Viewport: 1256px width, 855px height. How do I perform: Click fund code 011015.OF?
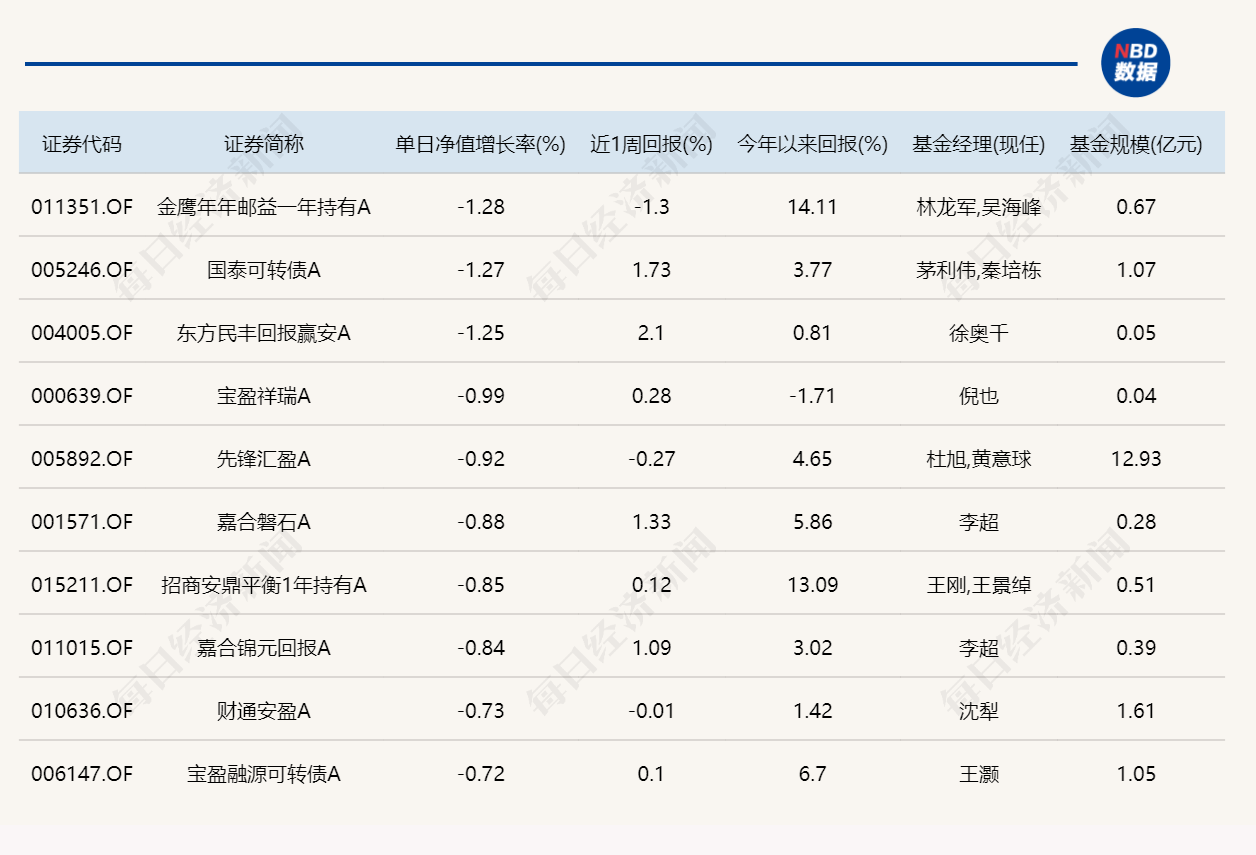(x=82, y=648)
